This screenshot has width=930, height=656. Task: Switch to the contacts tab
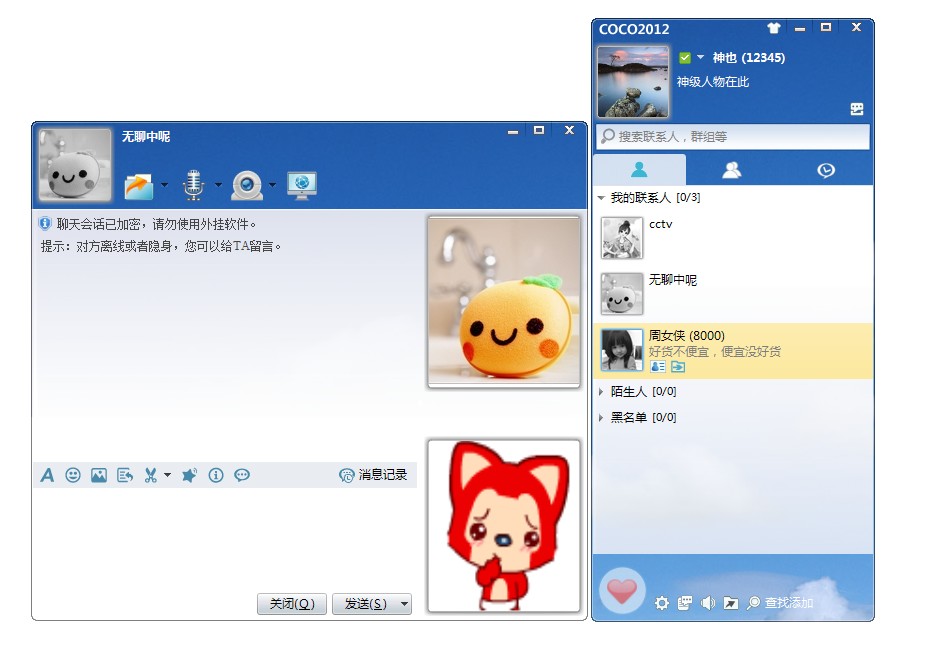[639, 170]
